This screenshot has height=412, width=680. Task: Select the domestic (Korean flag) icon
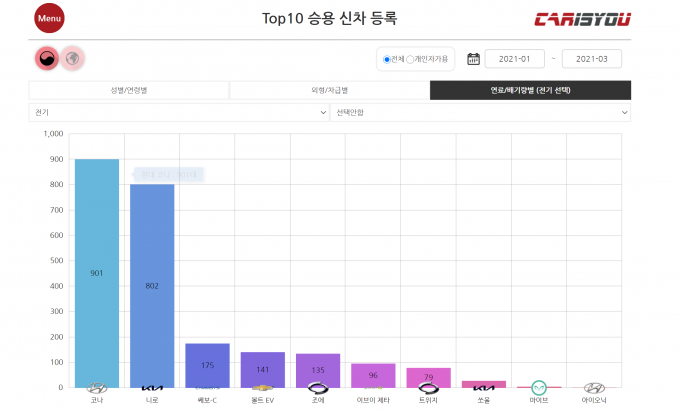(46, 59)
